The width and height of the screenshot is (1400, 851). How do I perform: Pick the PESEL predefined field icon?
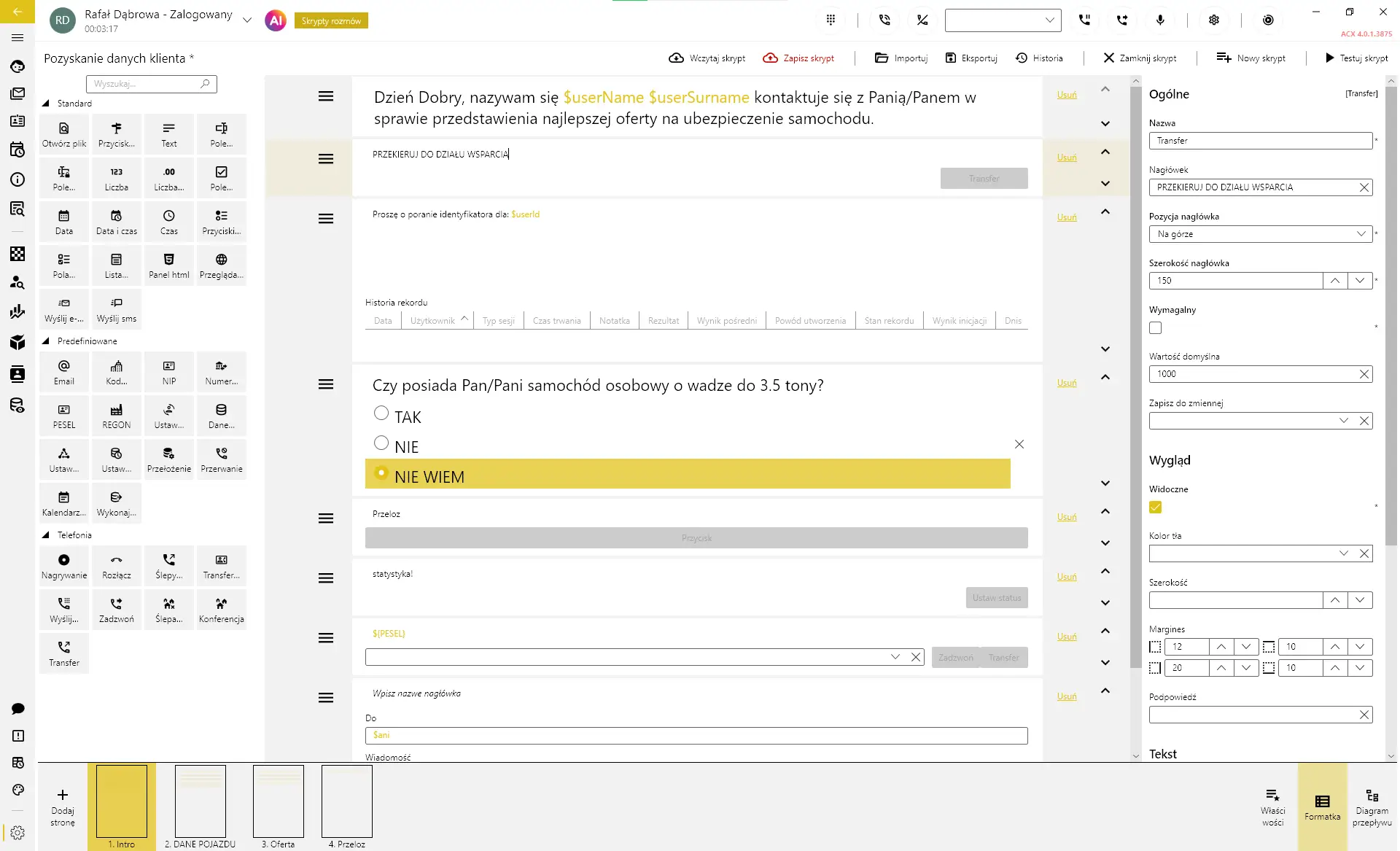(x=64, y=416)
